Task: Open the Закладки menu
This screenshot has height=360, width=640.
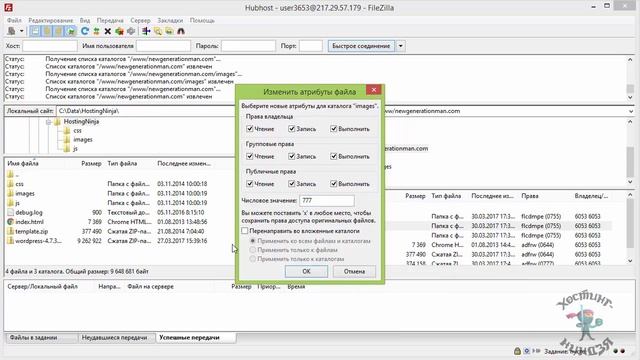Action: (x=170, y=20)
